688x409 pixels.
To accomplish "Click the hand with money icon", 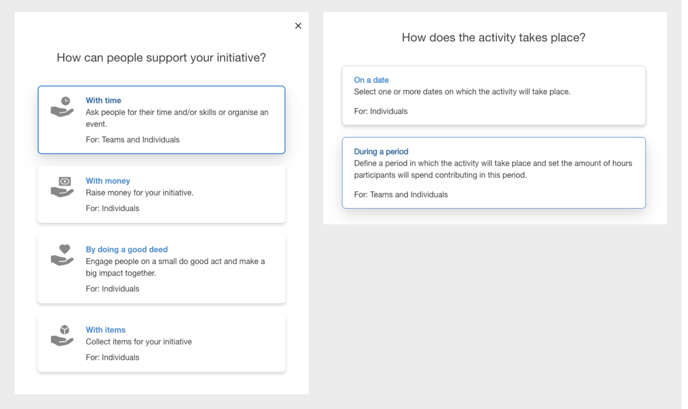I will (x=62, y=187).
